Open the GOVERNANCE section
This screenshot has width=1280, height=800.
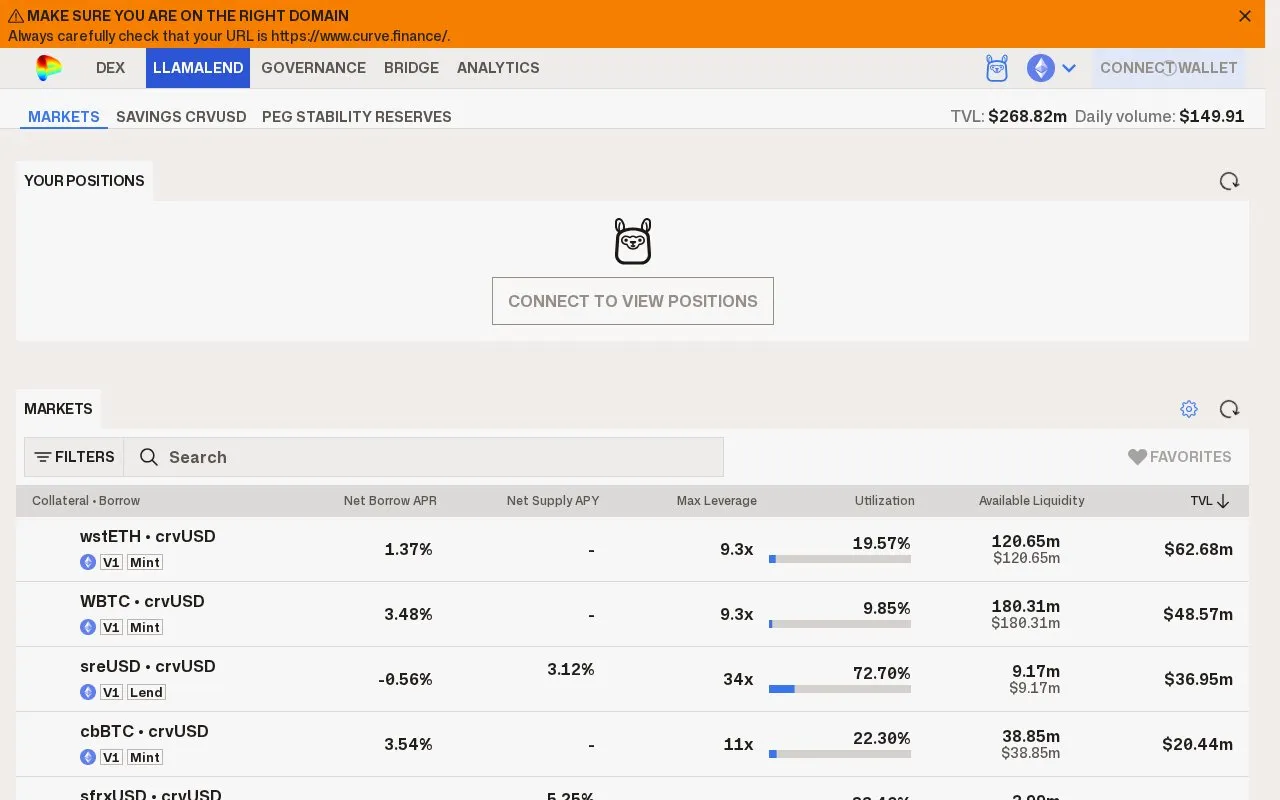tap(313, 68)
